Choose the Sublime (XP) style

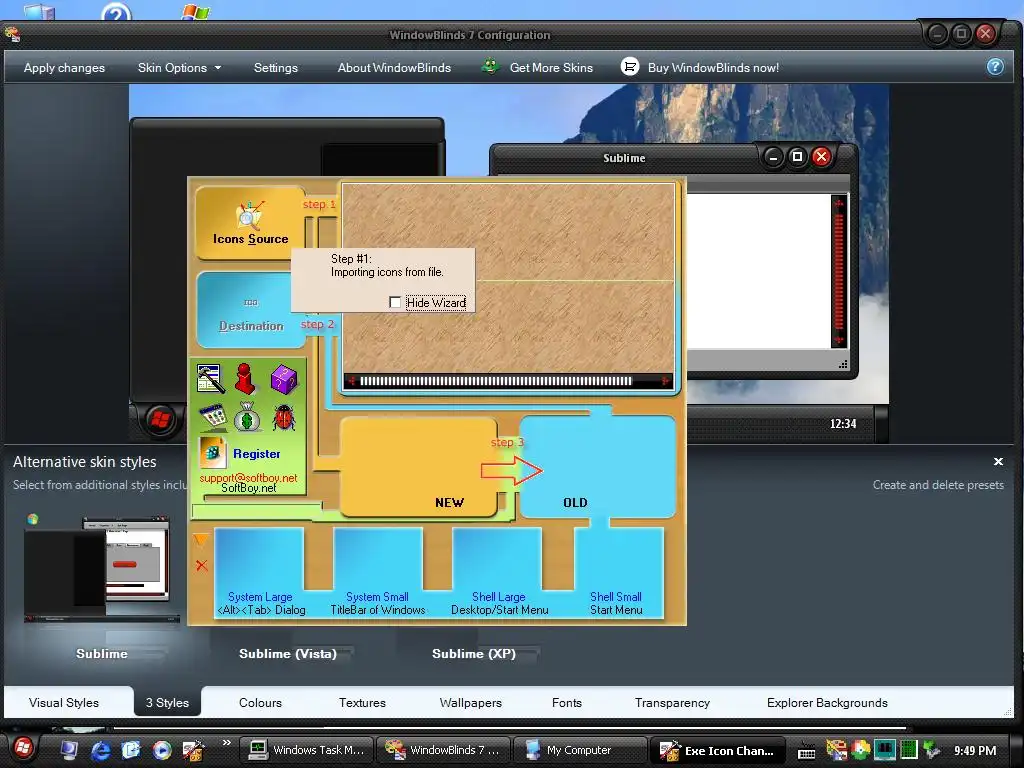[473, 654]
